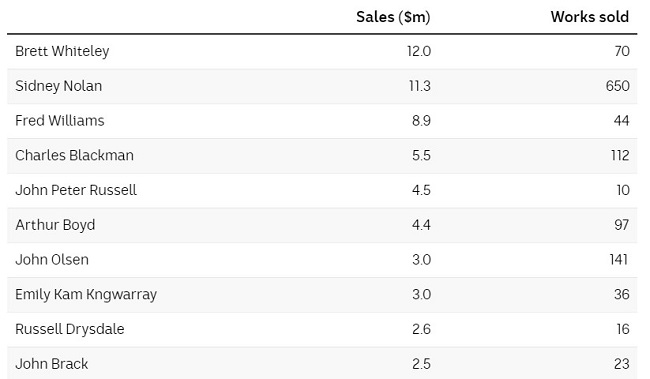
Task: Select the 4.5 sales value
Action: [x=421, y=190]
